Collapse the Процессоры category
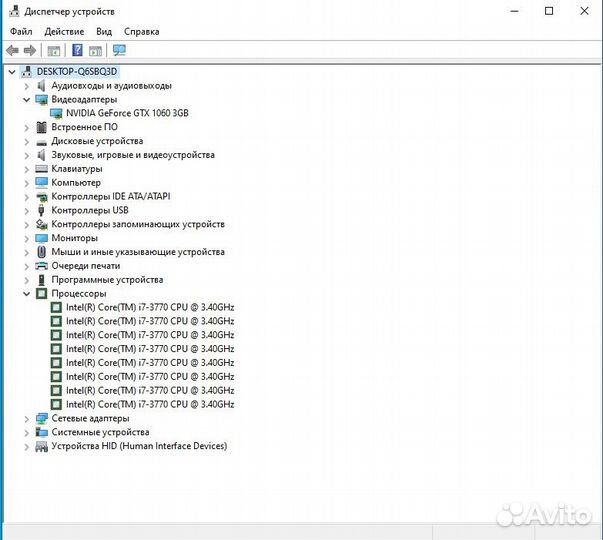 coord(27,294)
